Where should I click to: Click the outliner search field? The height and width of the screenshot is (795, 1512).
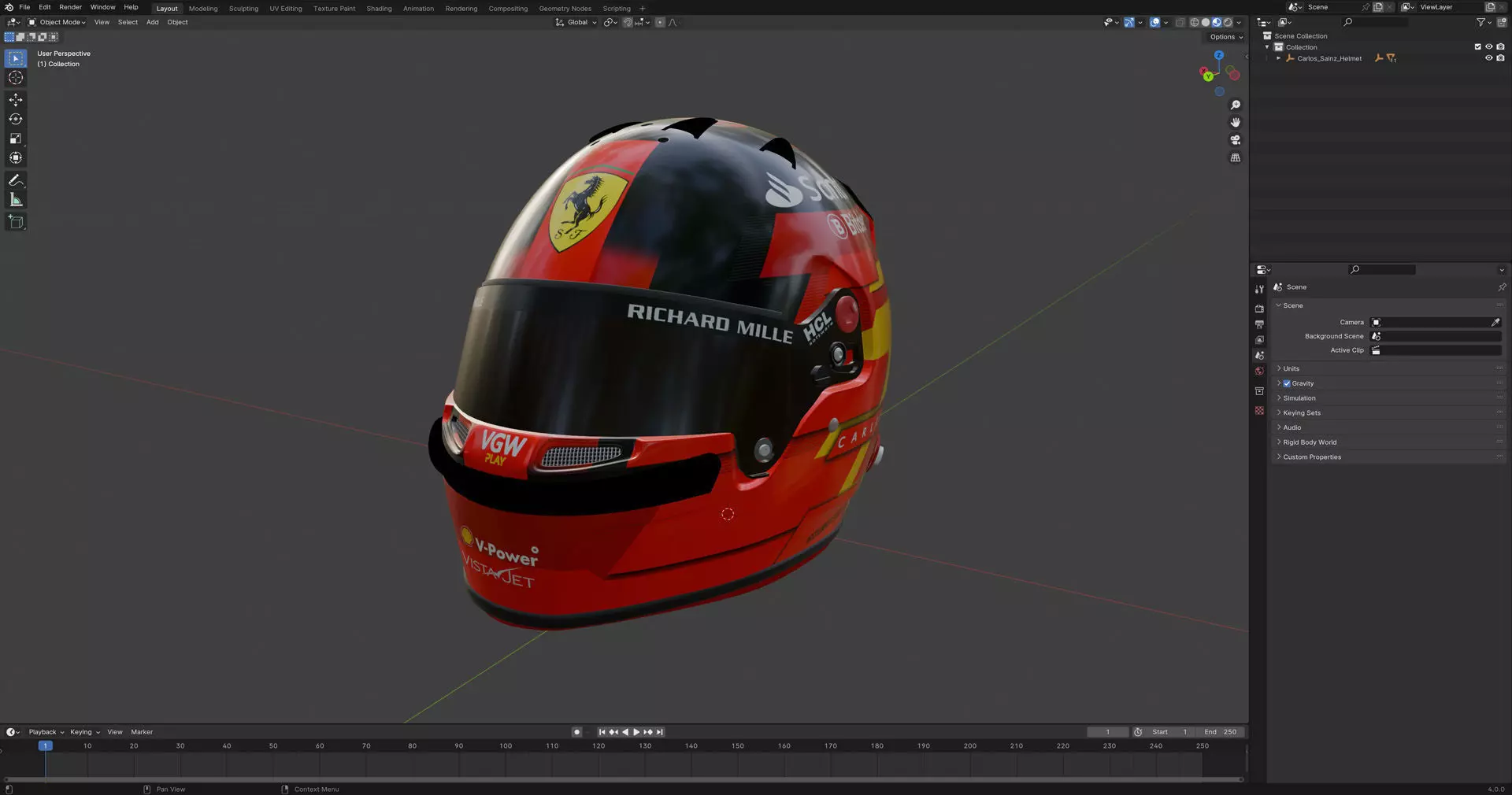(1374, 22)
